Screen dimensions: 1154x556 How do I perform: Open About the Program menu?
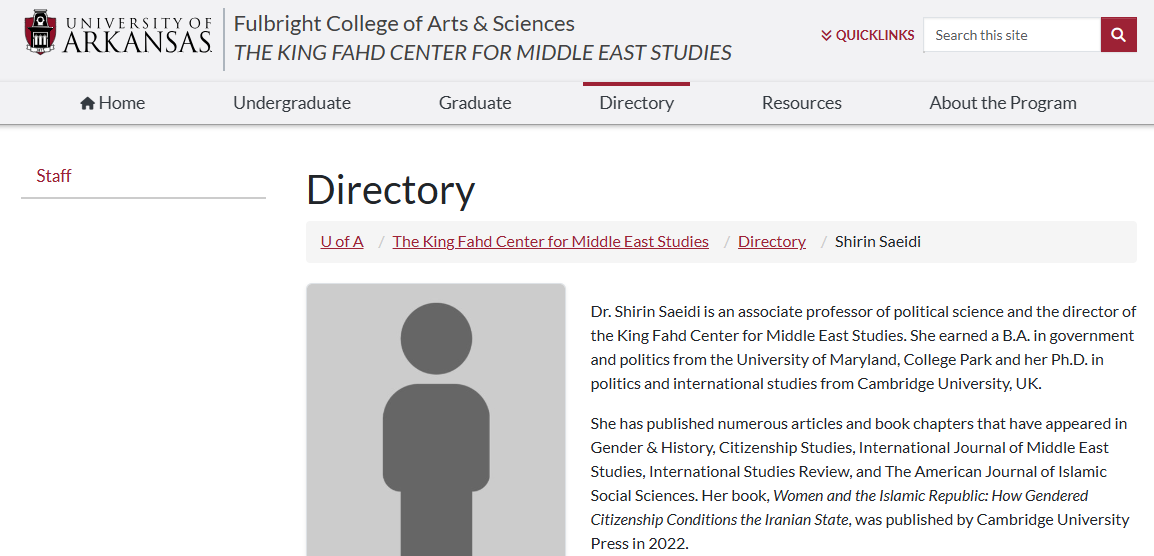[1002, 103]
